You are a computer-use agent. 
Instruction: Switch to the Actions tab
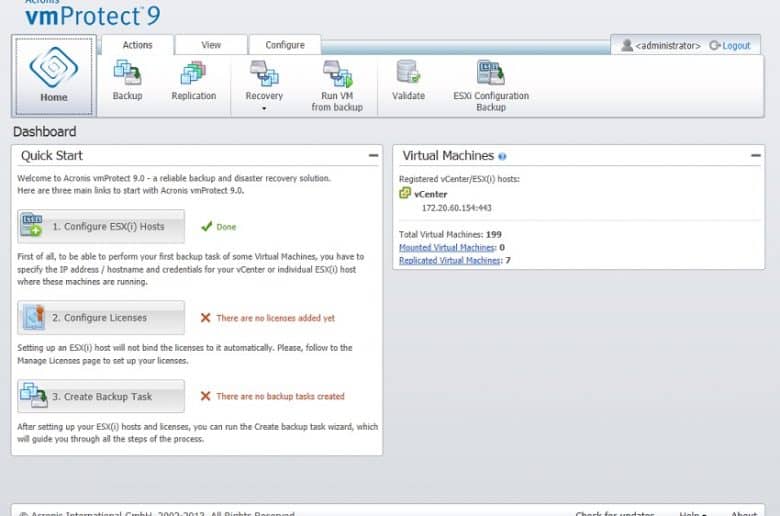point(138,45)
